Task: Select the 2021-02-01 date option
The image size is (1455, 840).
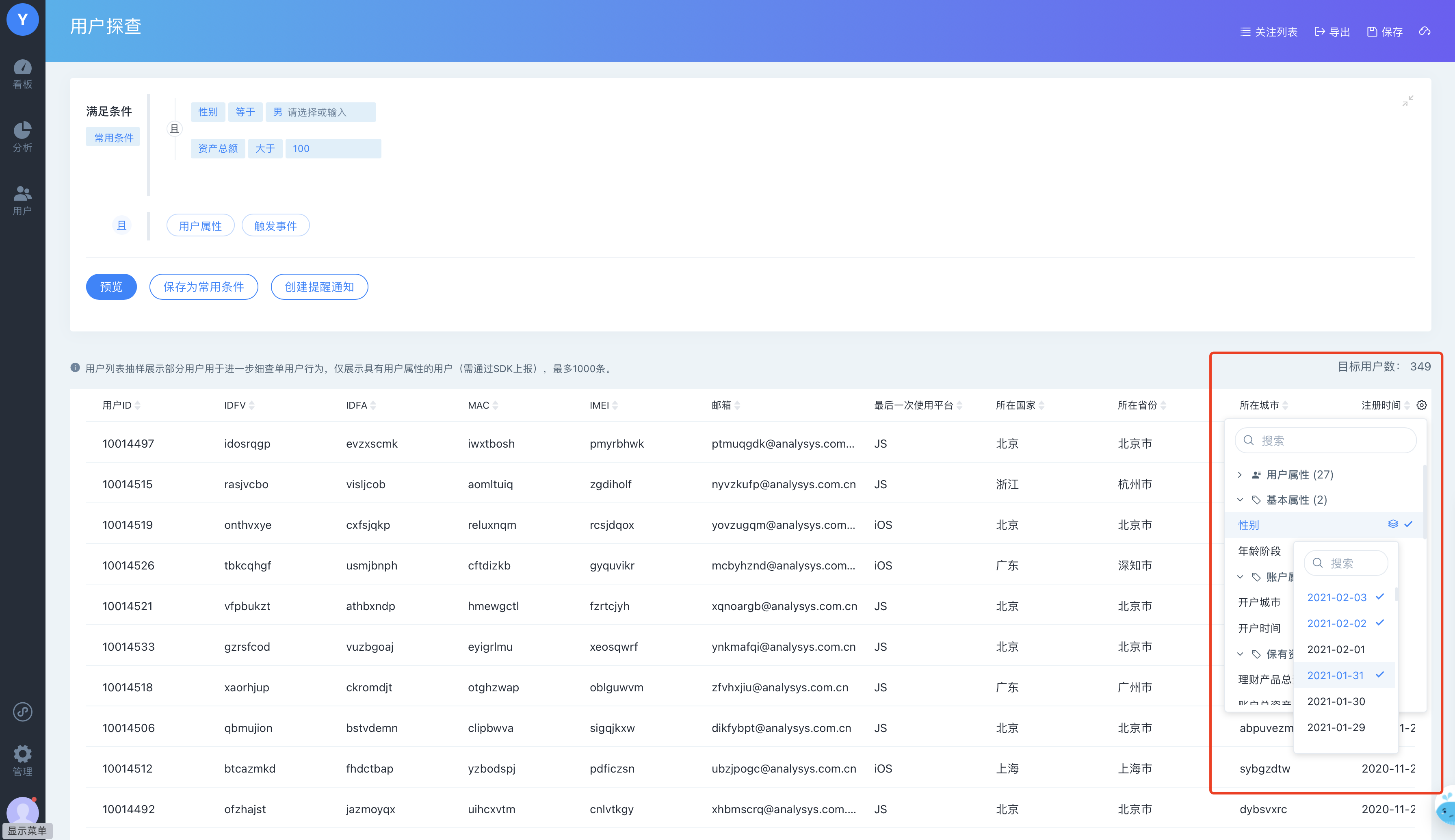Action: (1344, 649)
